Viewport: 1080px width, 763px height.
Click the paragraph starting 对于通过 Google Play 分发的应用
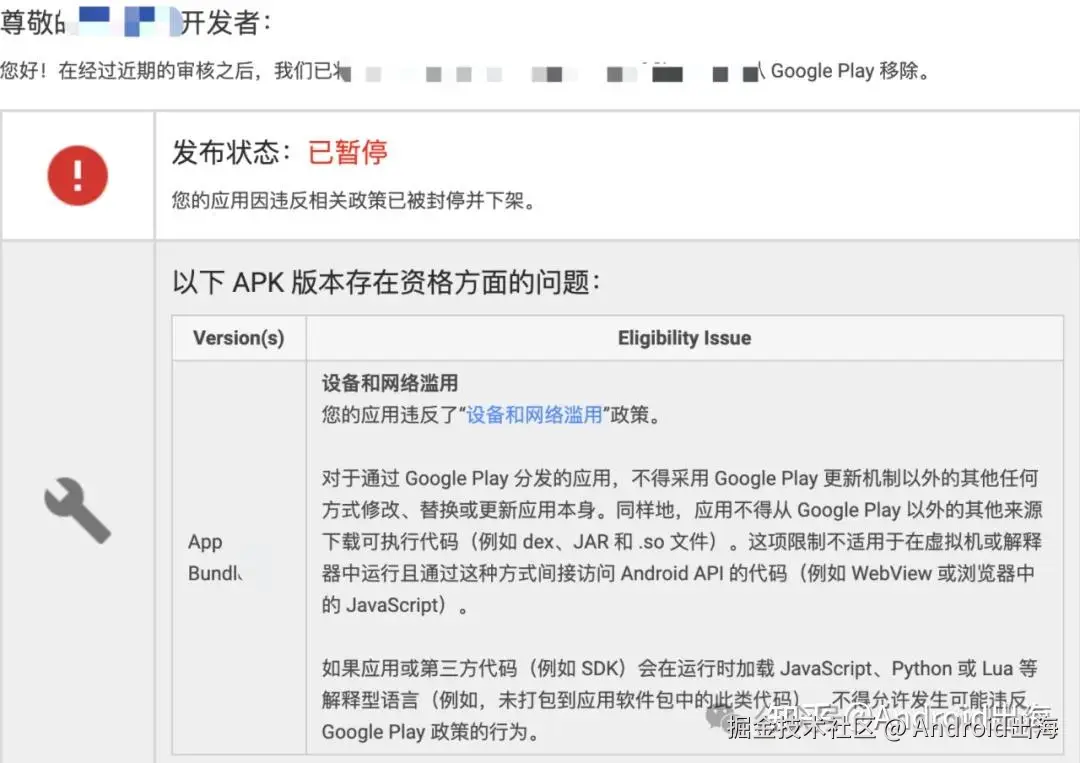[682, 541]
